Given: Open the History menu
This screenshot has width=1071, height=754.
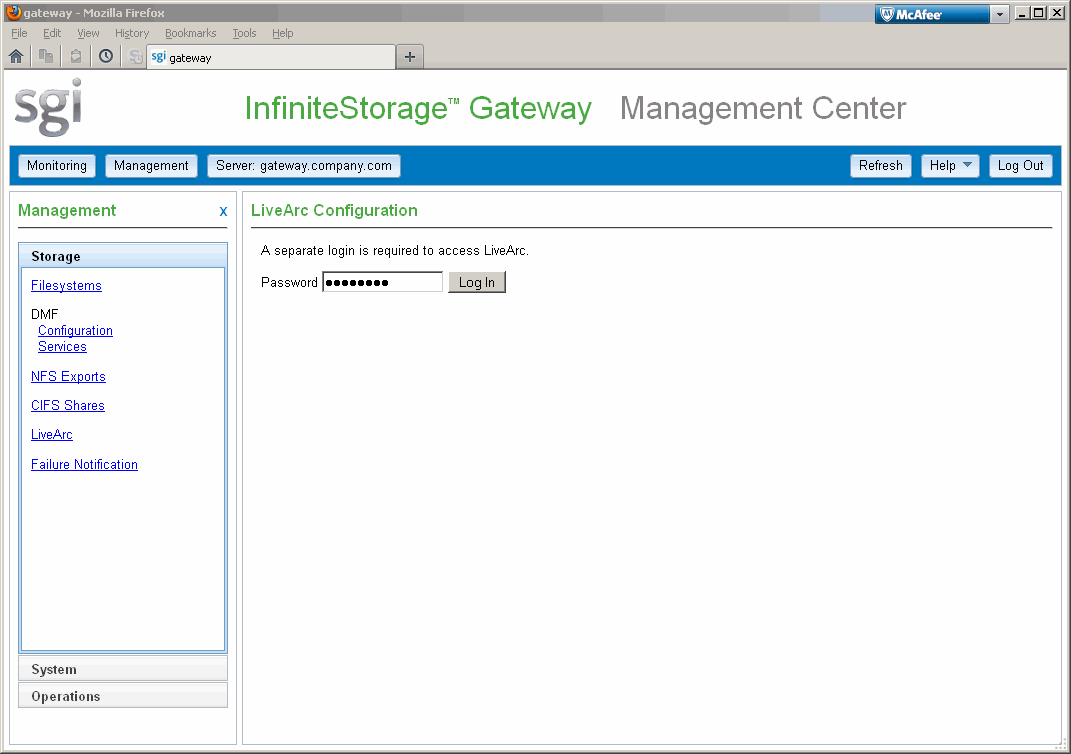Looking at the screenshot, I should (x=132, y=33).
